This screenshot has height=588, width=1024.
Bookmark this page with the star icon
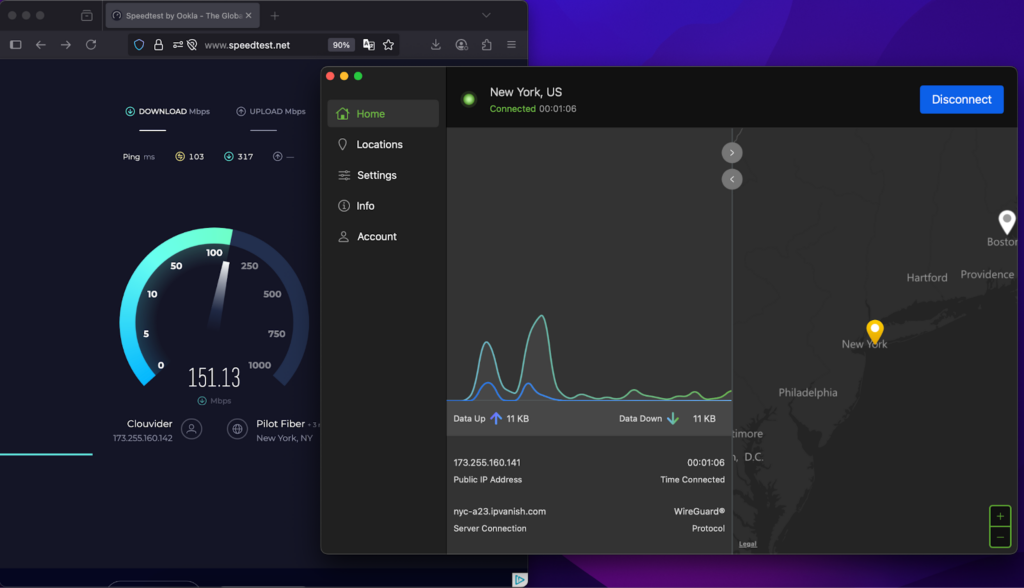(389, 44)
